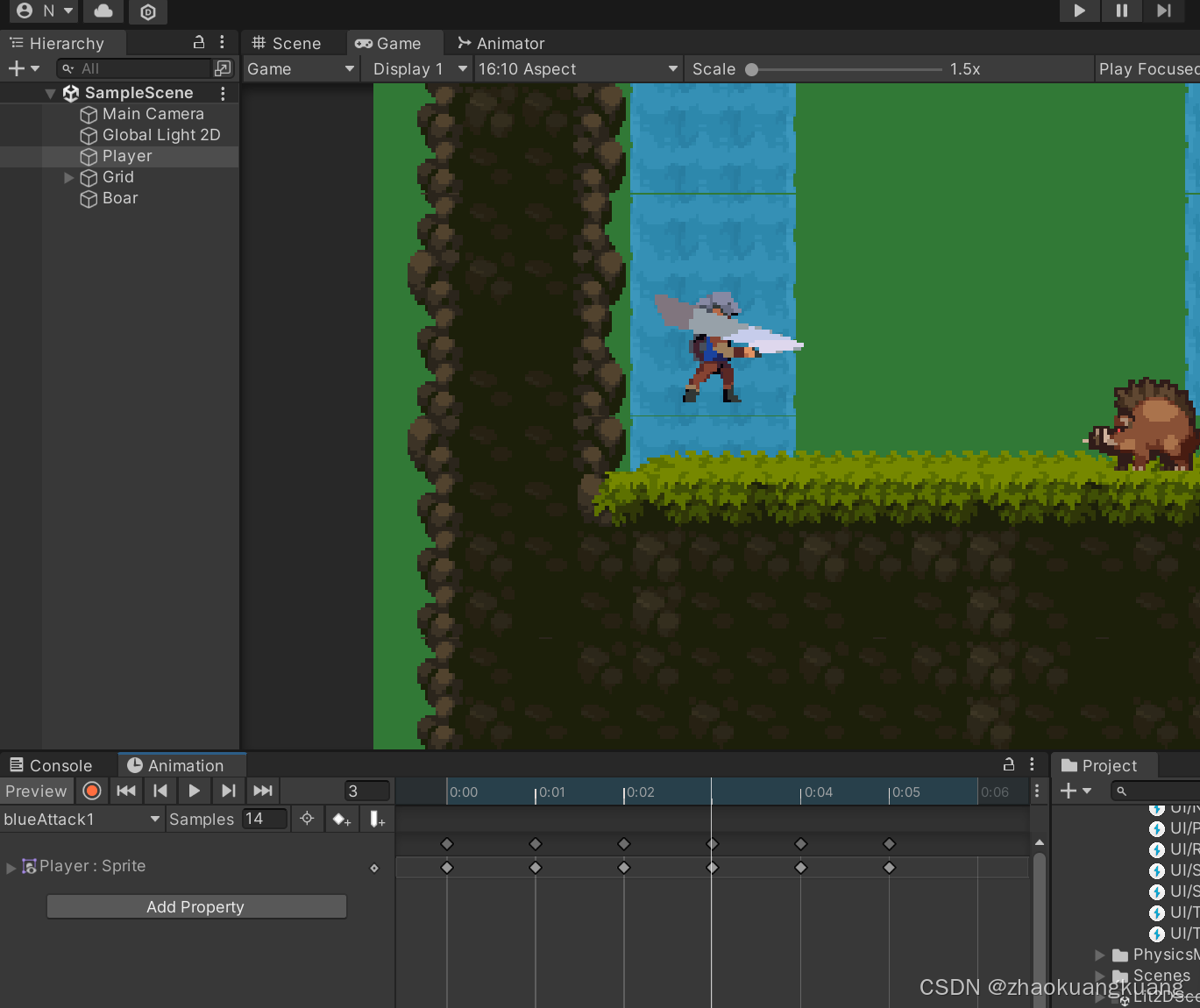Click the Player Sprite key indicator diamond
Image resolution: width=1200 pixels, height=1008 pixels.
point(374,868)
